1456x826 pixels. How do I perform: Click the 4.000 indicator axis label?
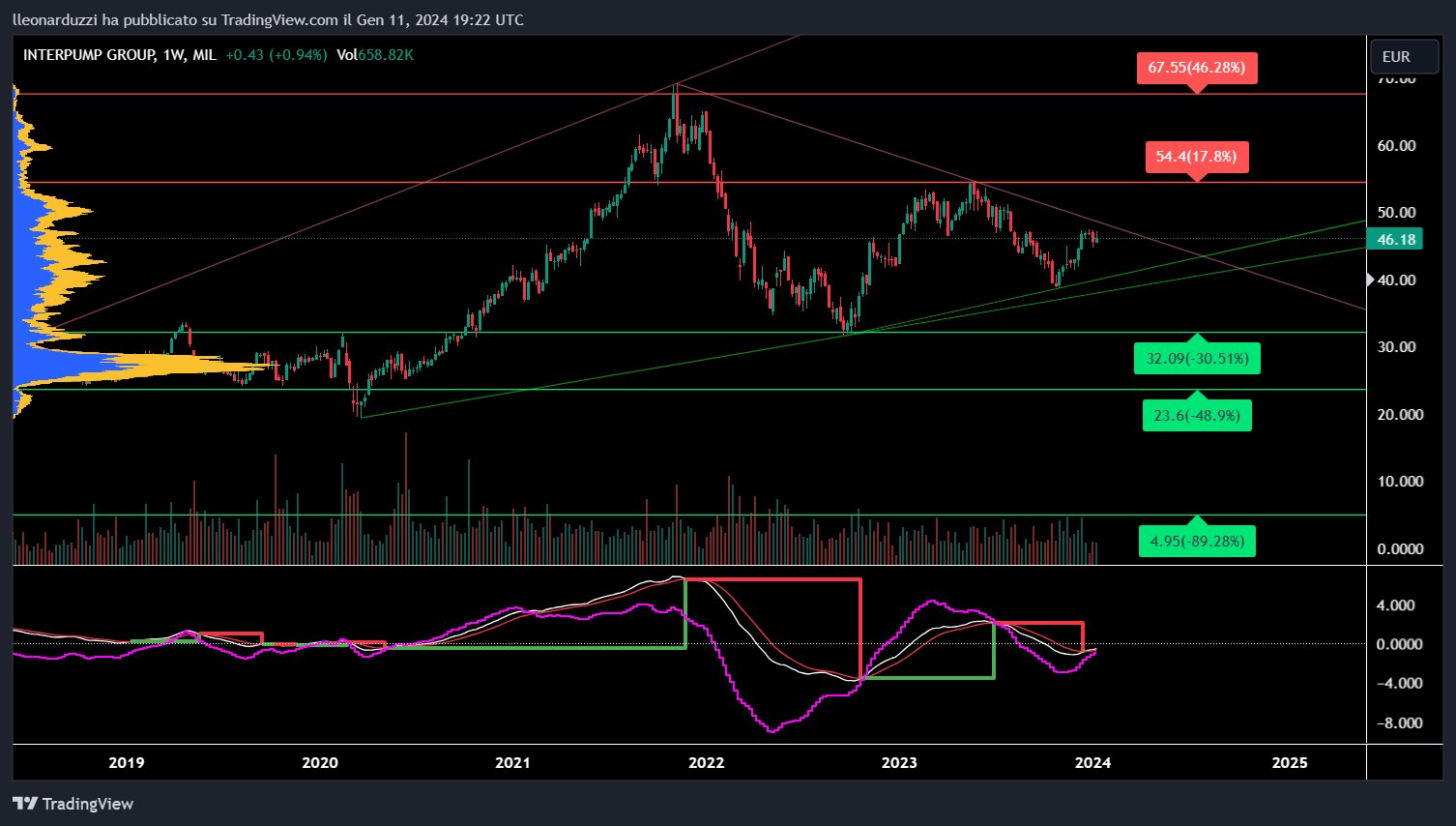(1395, 605)
